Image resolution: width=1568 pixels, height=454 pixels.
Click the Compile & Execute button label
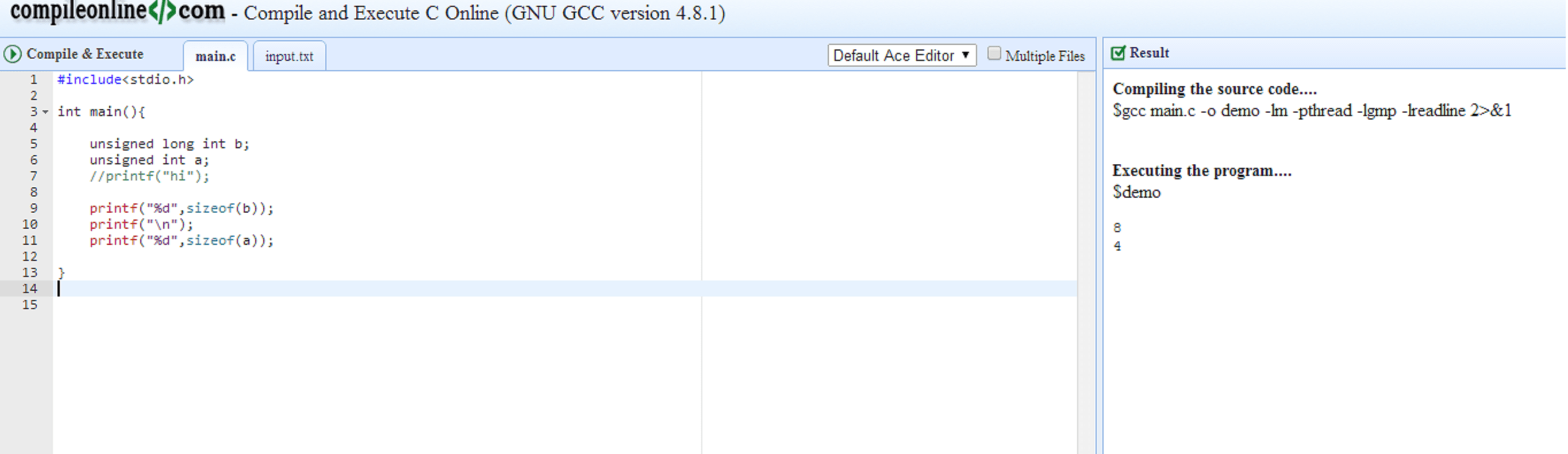point(85,54)
